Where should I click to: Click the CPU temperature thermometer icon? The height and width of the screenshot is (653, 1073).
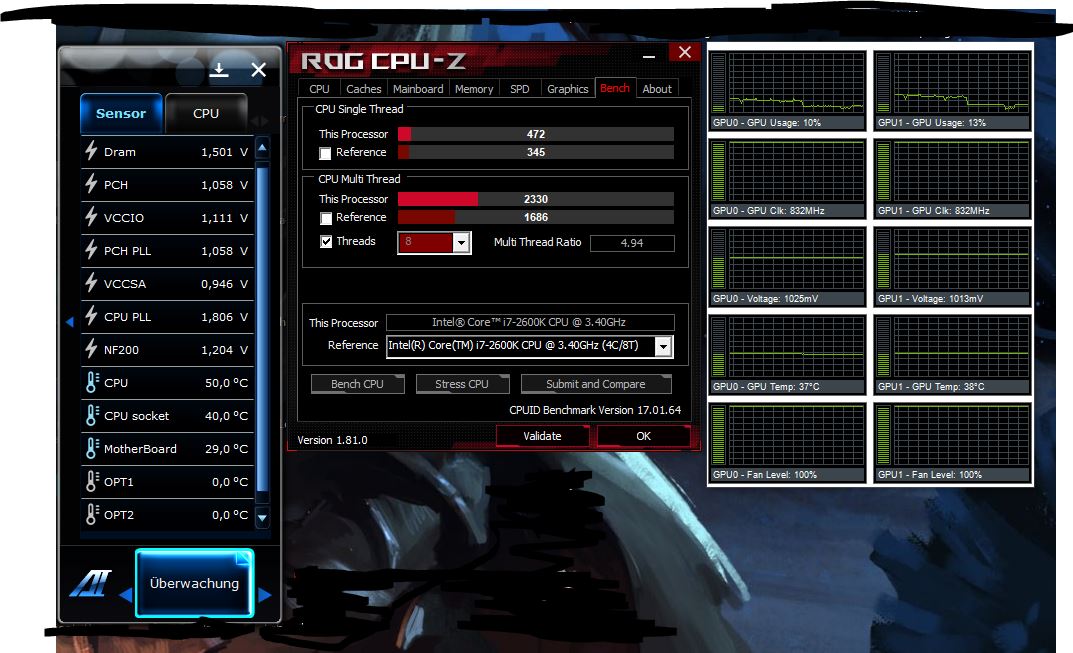[x=92, y=381]
